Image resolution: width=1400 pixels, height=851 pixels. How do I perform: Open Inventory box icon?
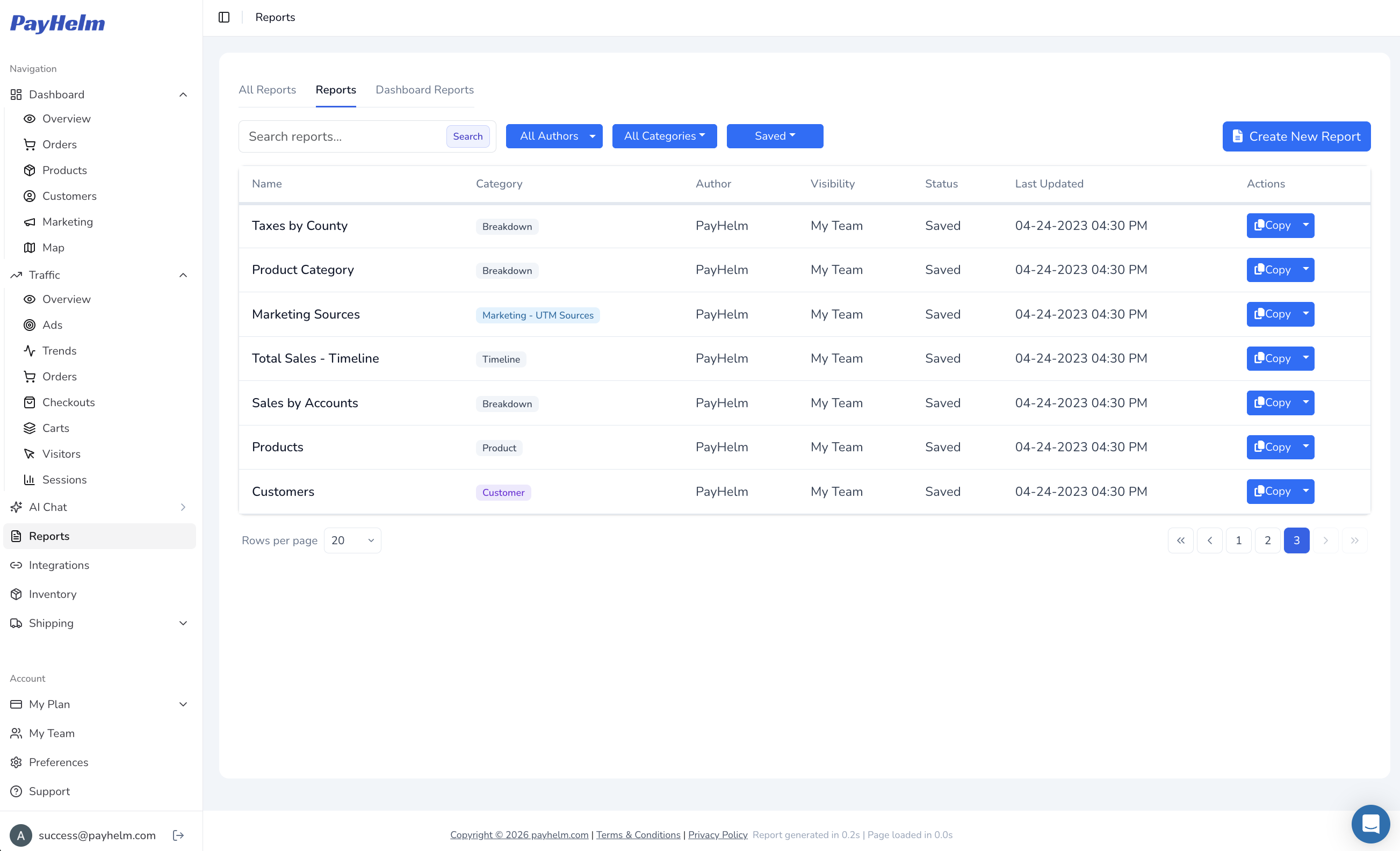click(16, 594)
